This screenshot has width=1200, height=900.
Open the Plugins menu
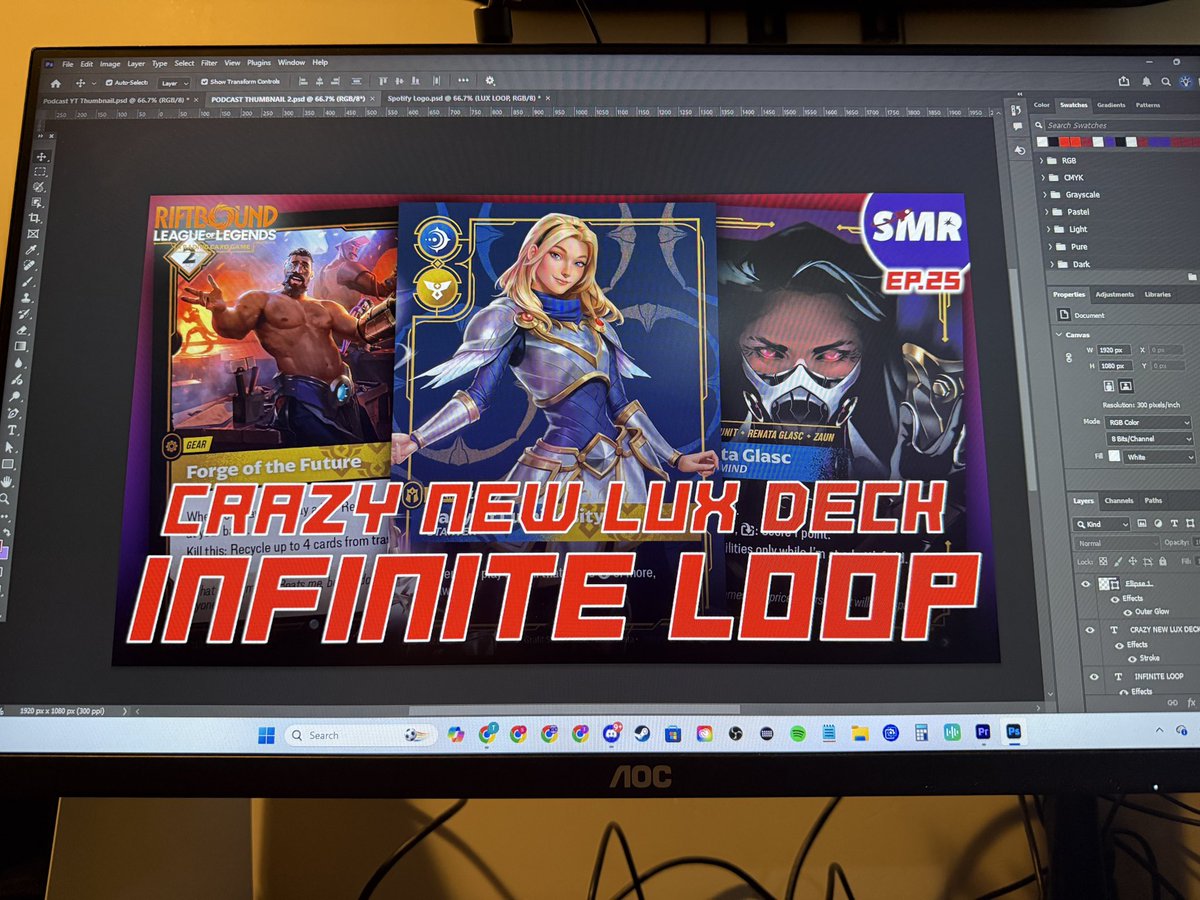point(259,63)
